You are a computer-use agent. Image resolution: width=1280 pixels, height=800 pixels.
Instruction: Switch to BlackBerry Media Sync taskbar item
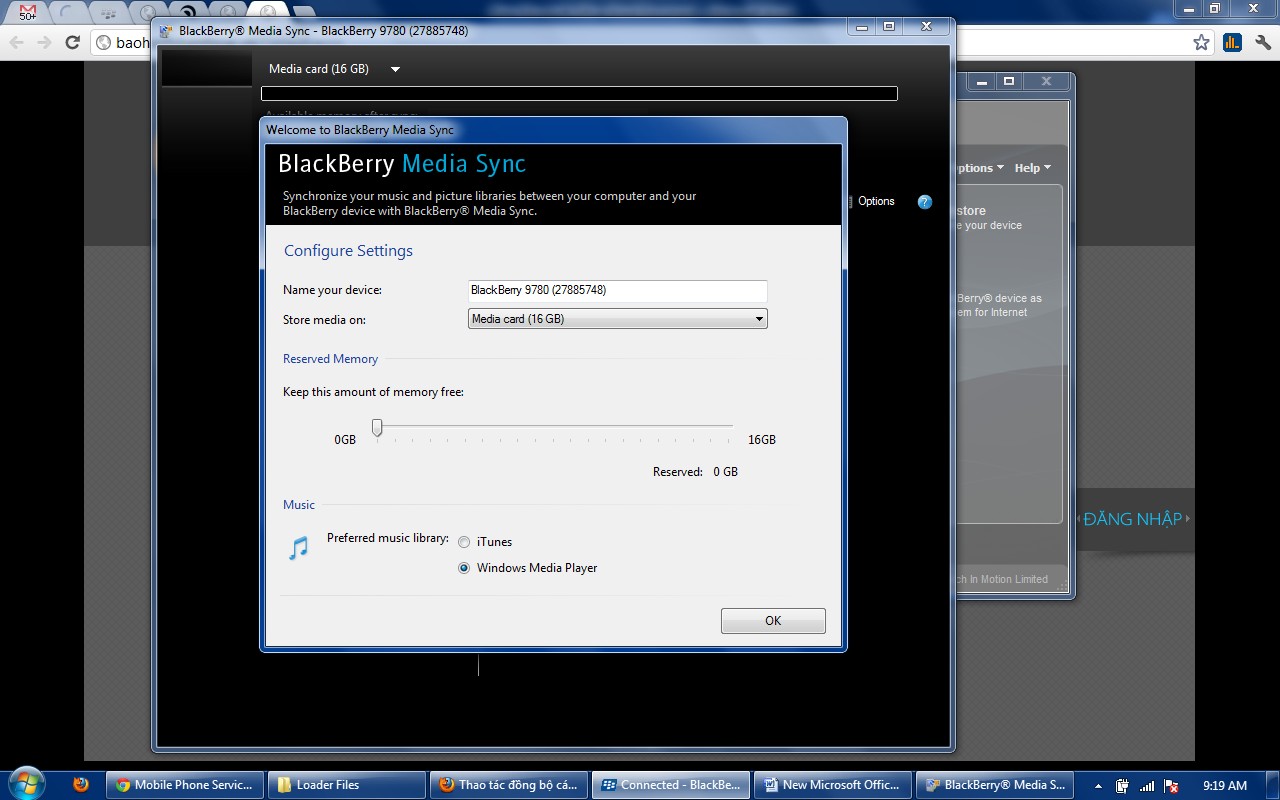(995, 785)
